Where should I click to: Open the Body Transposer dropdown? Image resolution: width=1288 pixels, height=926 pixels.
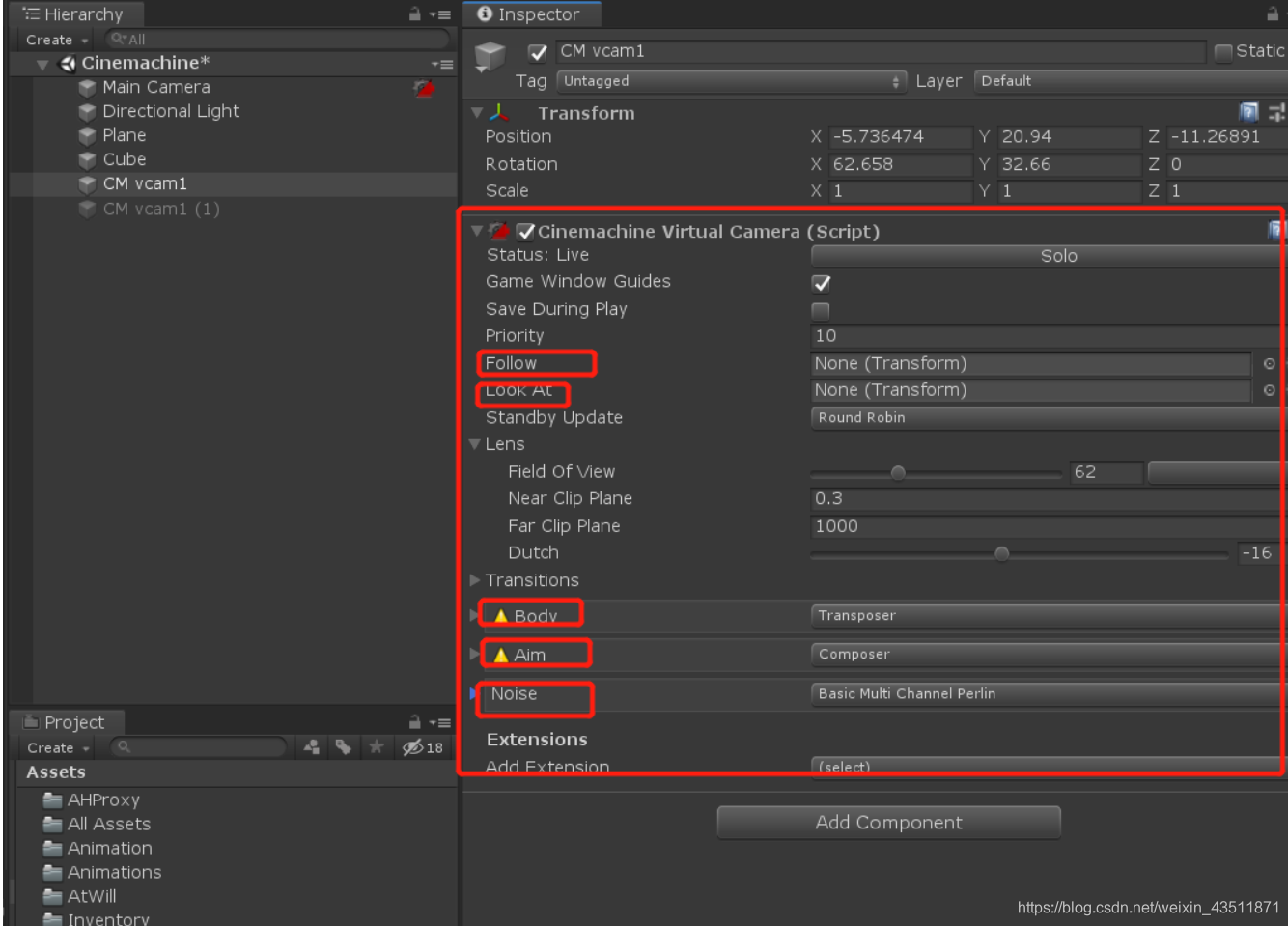[1049, 616]
